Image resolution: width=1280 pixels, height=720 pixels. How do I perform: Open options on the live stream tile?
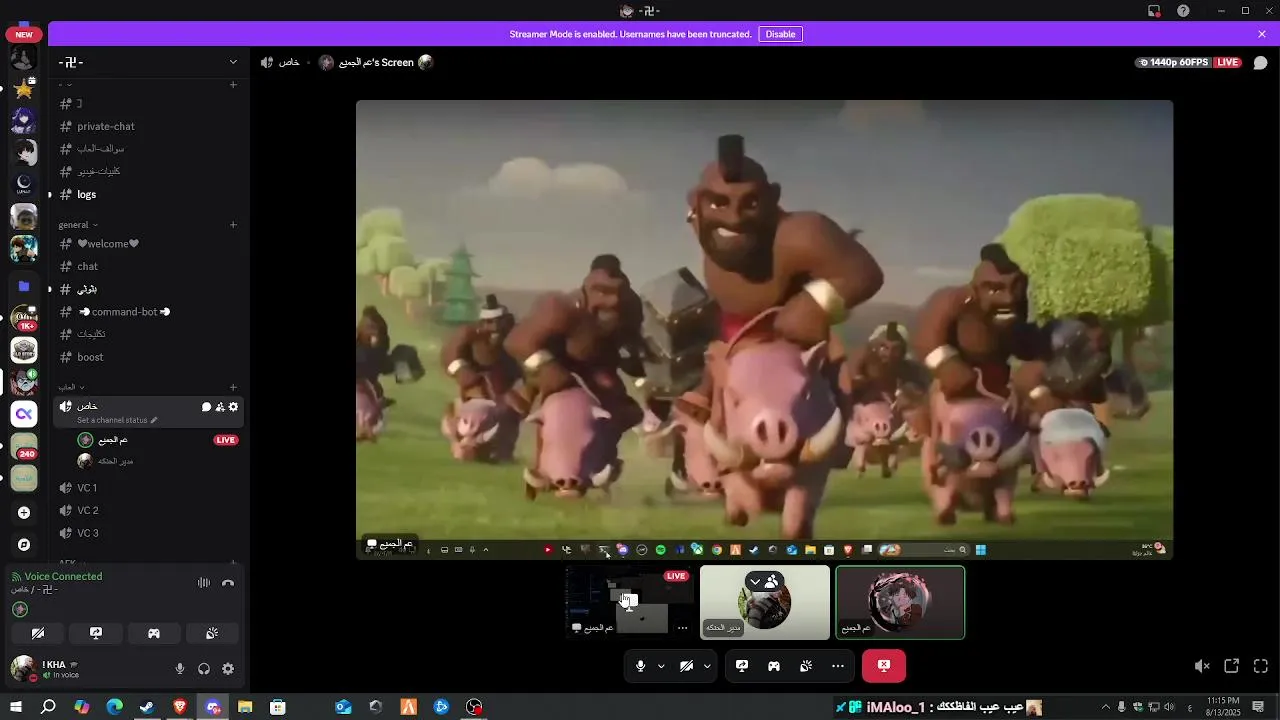pyautogui.click(x=682, y=628)
